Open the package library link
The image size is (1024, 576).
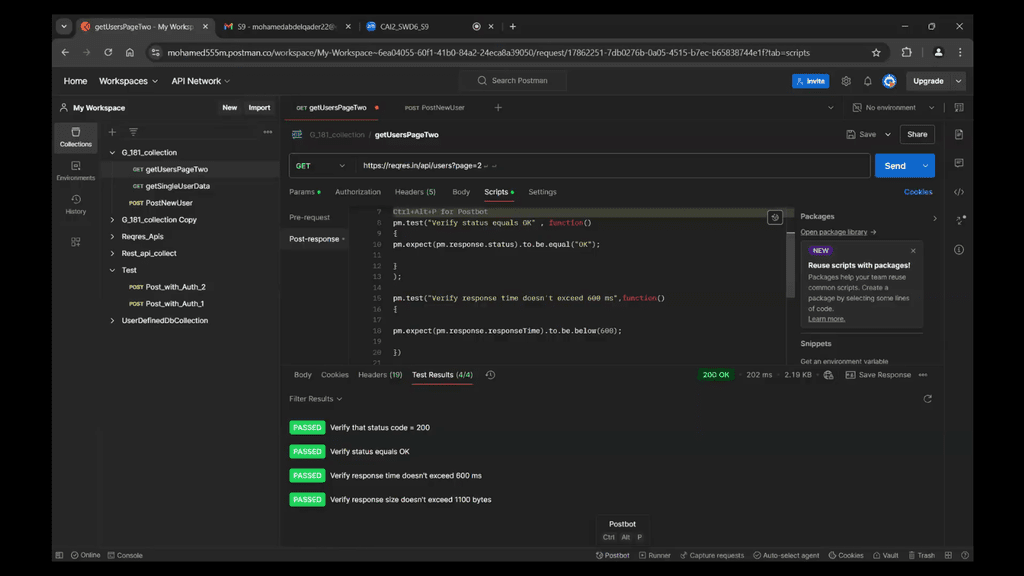click(x=838, y=232)
